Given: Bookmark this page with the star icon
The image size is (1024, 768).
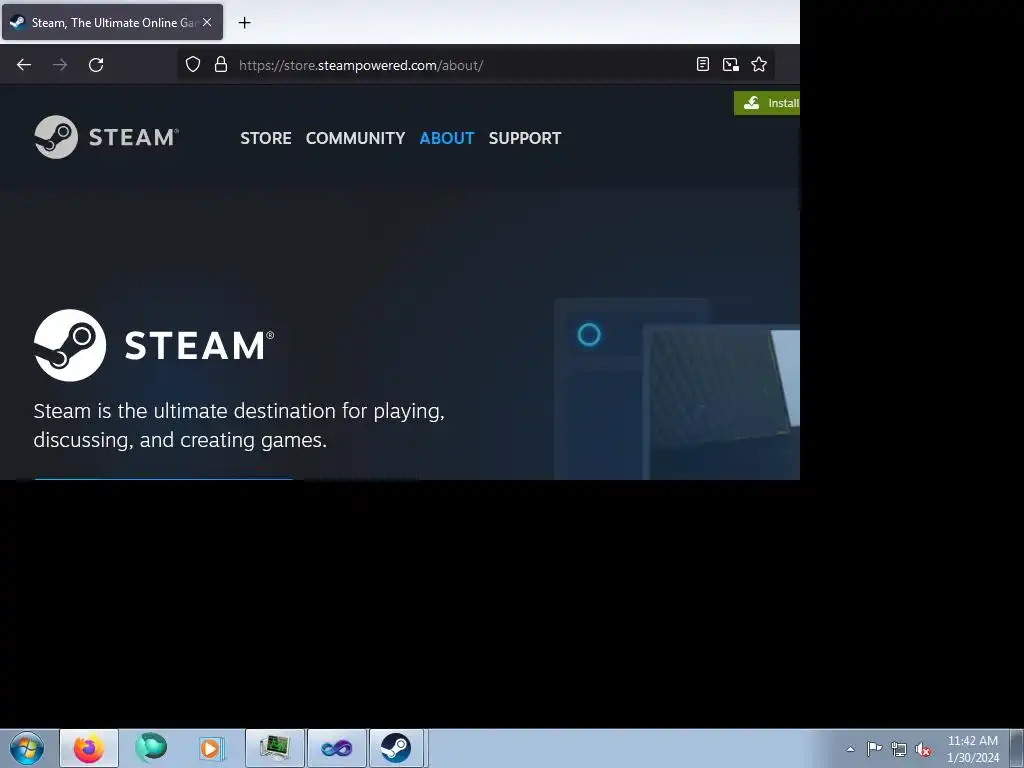Looking at the screenshot, I should click(759, 64).
